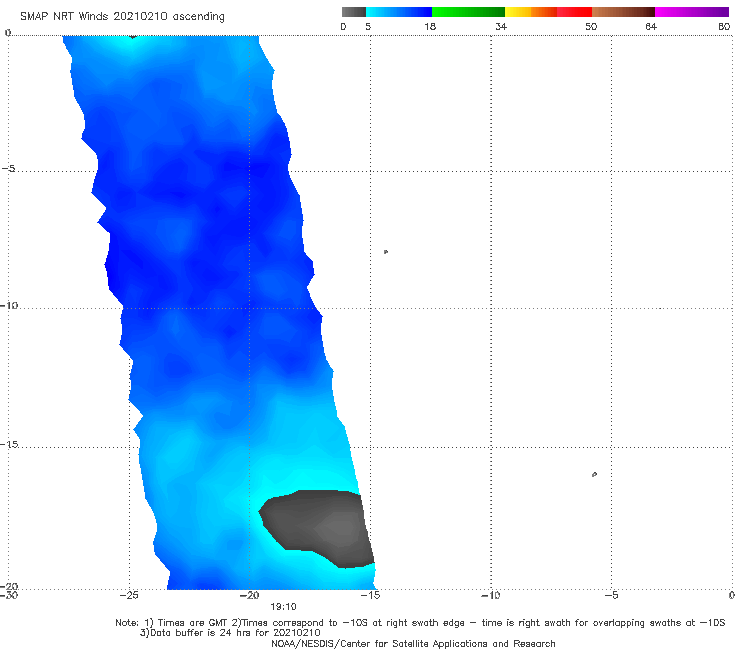Image resolution: width=740 pixels, height=650 pixels.
Task: Click the longitude axis label '-10' at the bottom
Action: (491, 595)
